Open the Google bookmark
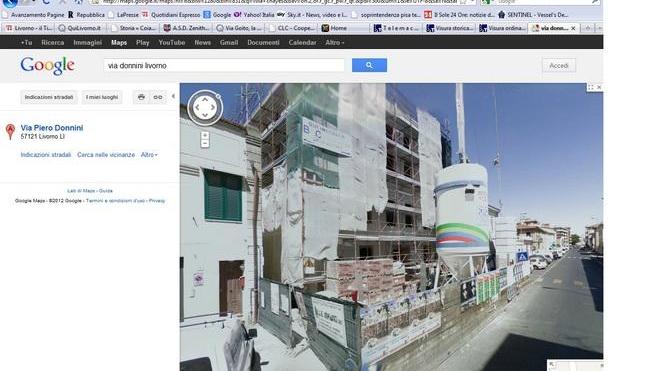 [x=217, y=15]
